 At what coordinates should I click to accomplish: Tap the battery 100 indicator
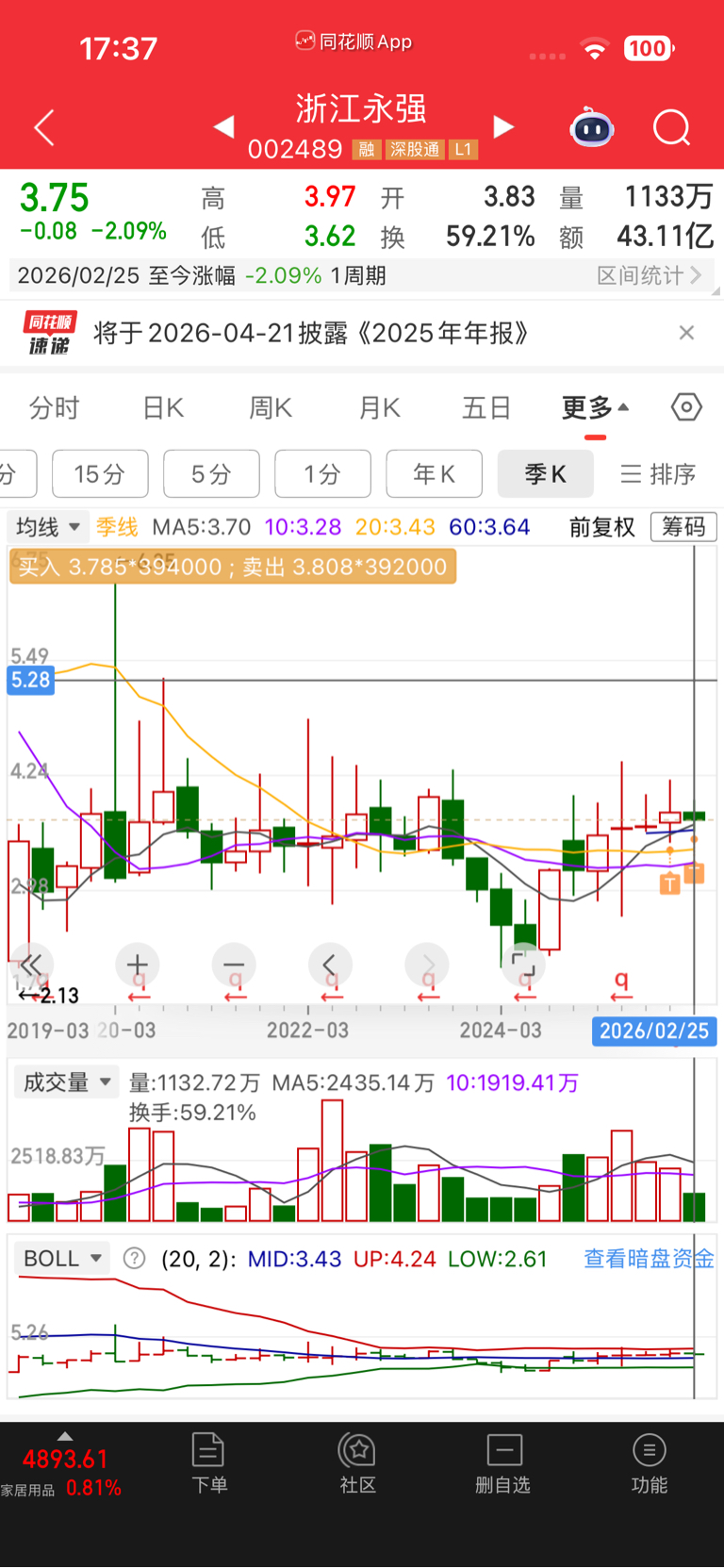[649, 48]
